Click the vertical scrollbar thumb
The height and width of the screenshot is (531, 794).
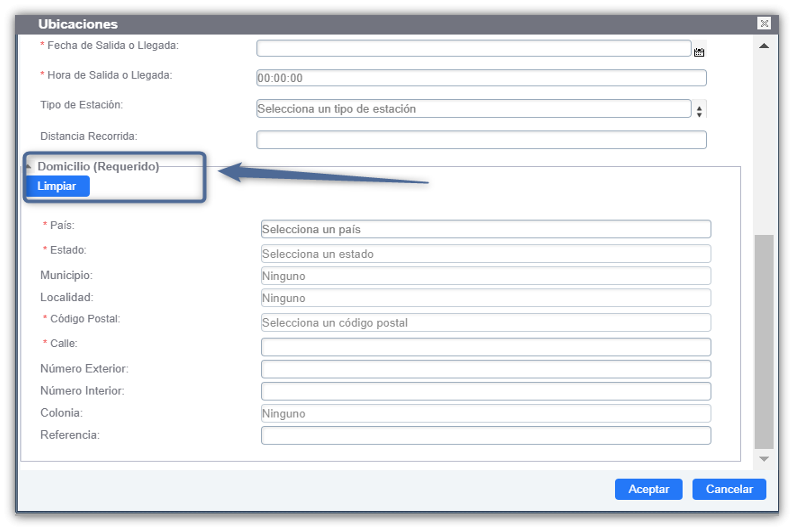point(764,342)
